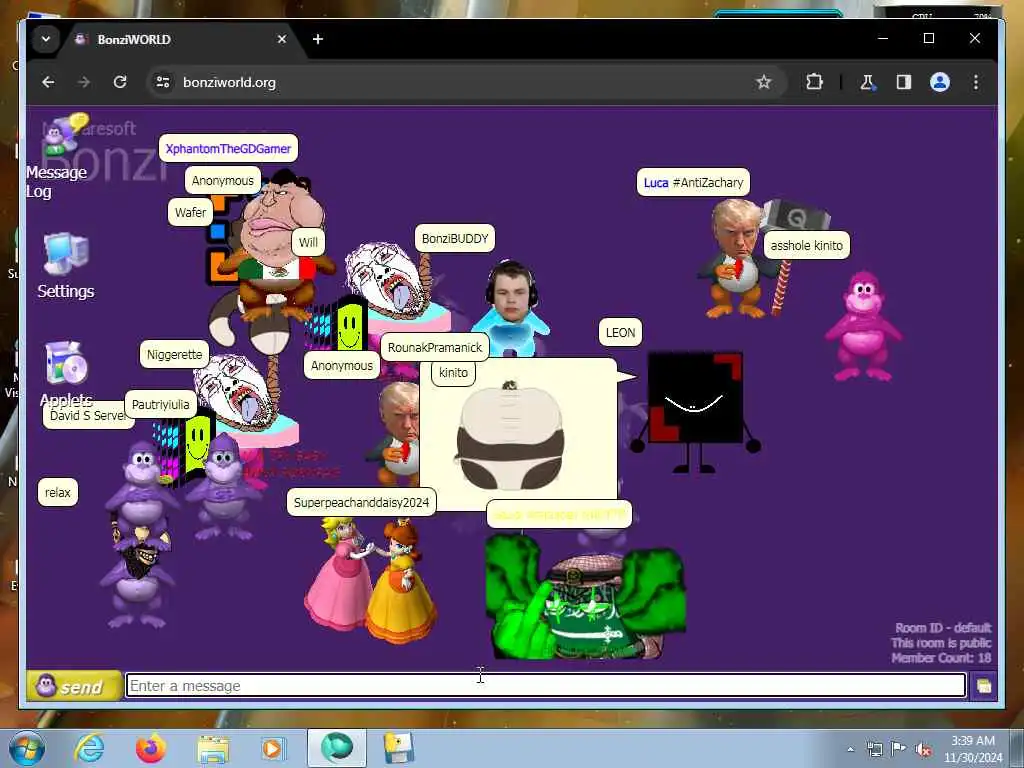Open the Windows Start orb

click(x=27, y=748)
